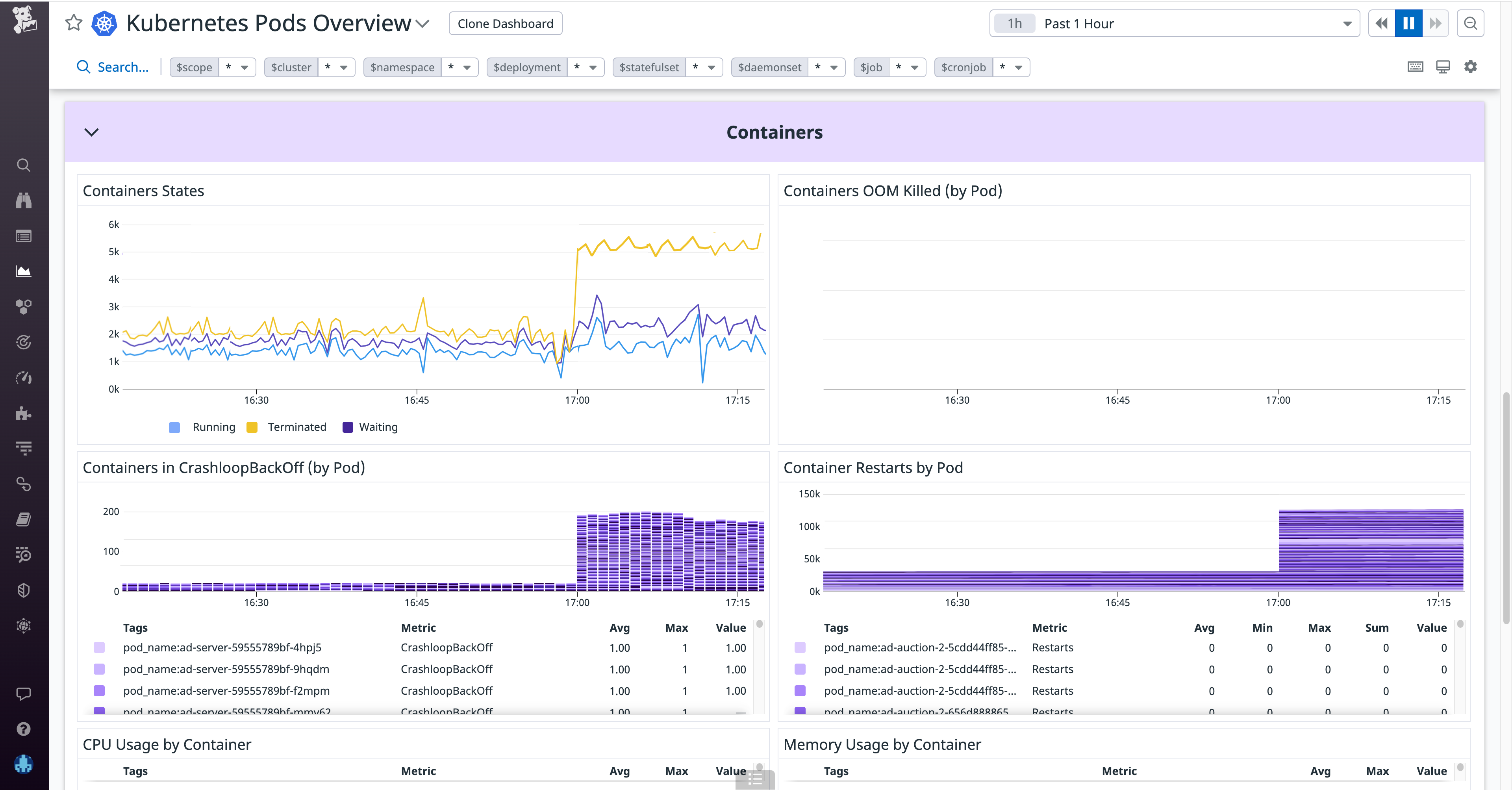Open the Security shield entry in sidebar

click(24, 590)
